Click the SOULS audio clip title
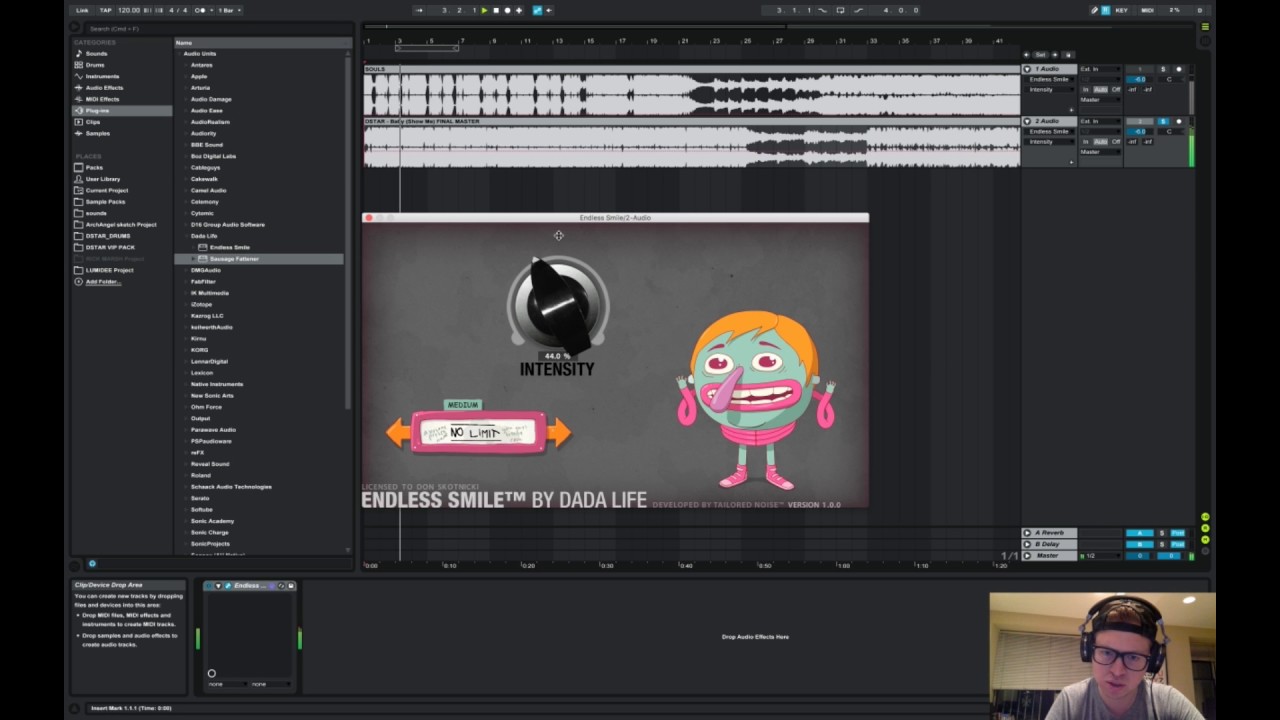Image resolution: width=1280 pixels, height=720 pixels. point(375,69)
